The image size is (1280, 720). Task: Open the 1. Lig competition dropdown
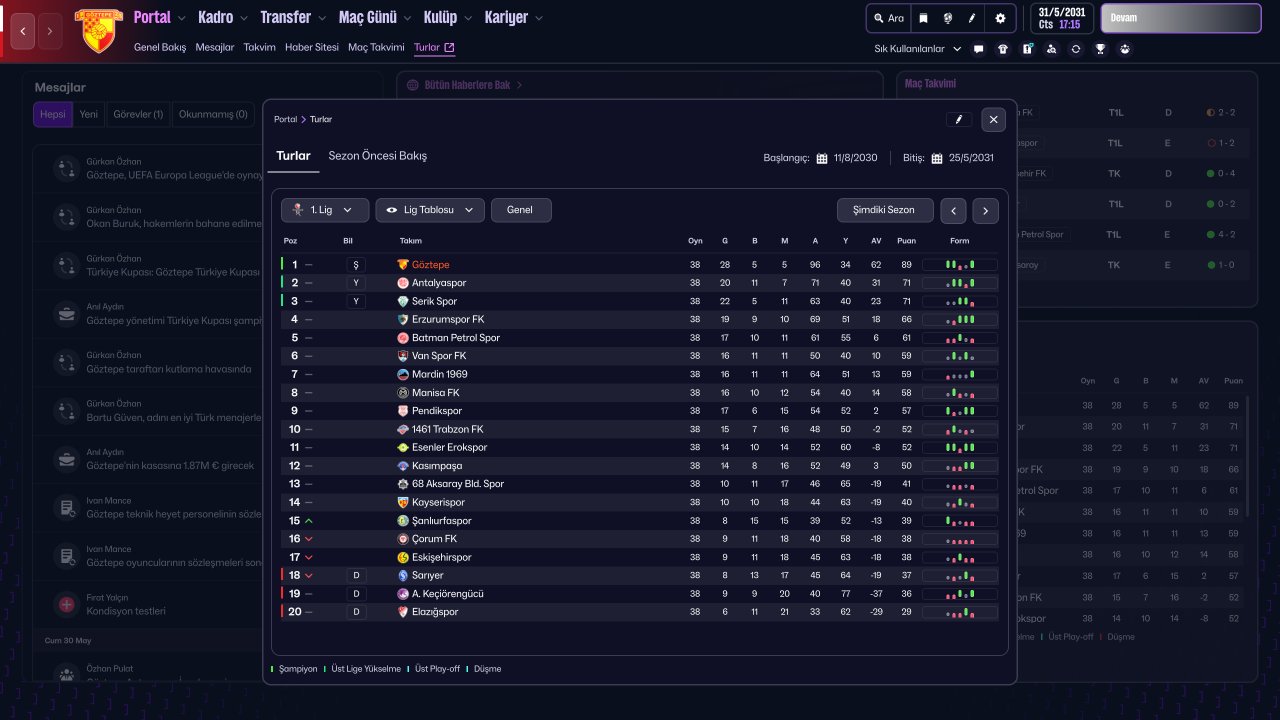click(x=325, y=210)
